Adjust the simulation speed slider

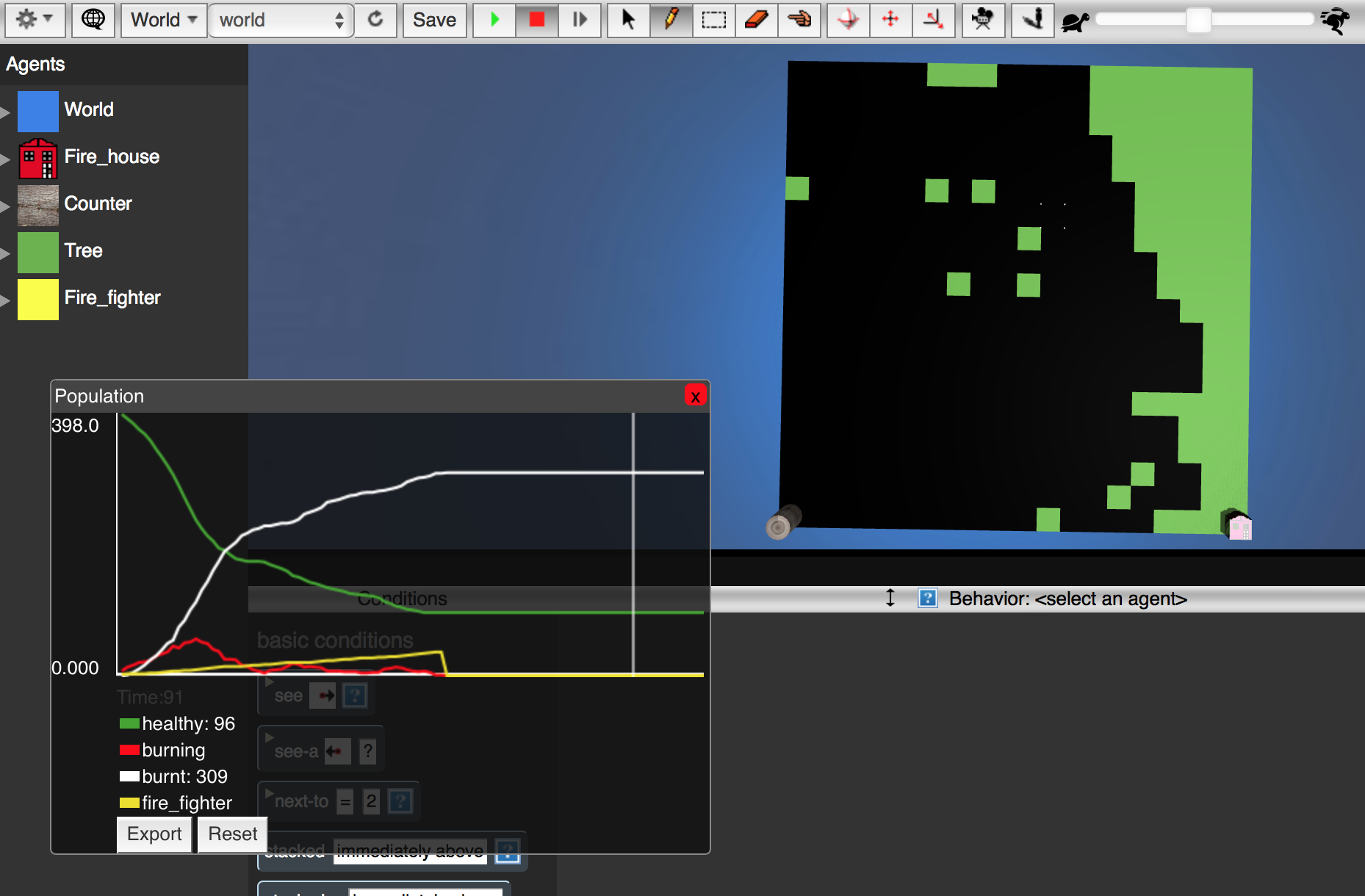click(1198, 20)
